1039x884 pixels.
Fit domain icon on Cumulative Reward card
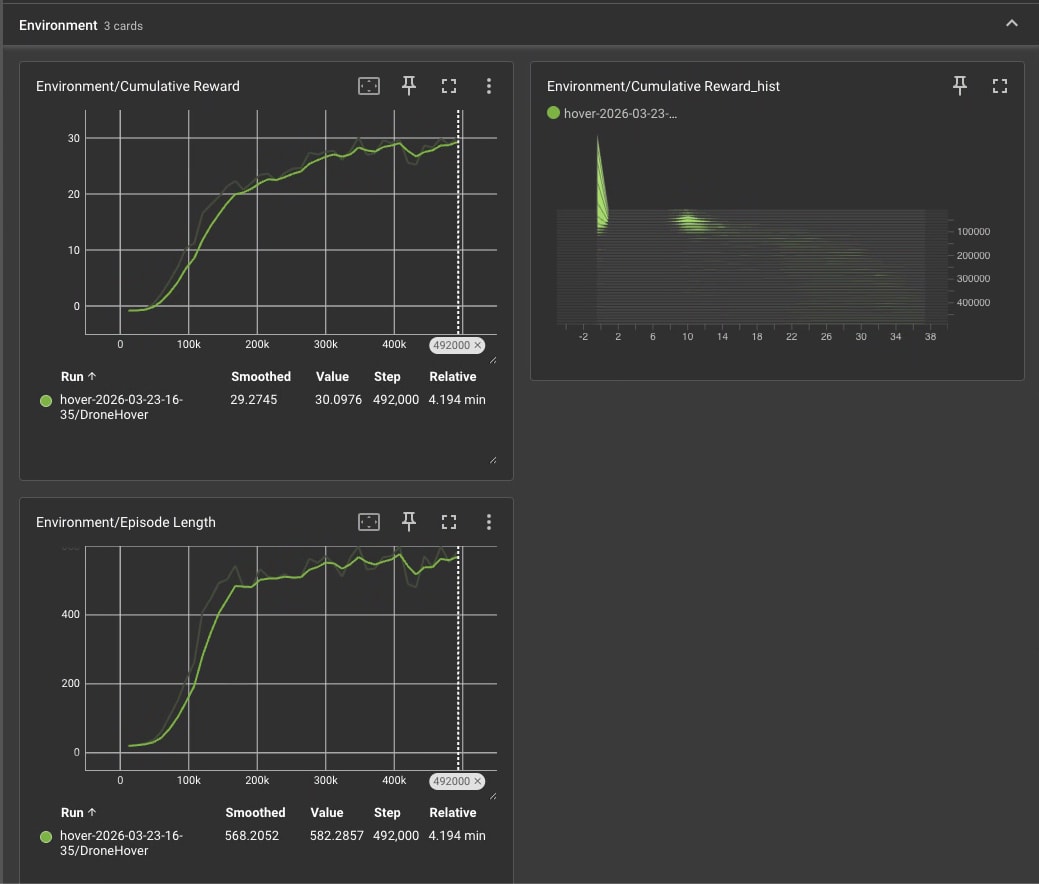point(368,85)
